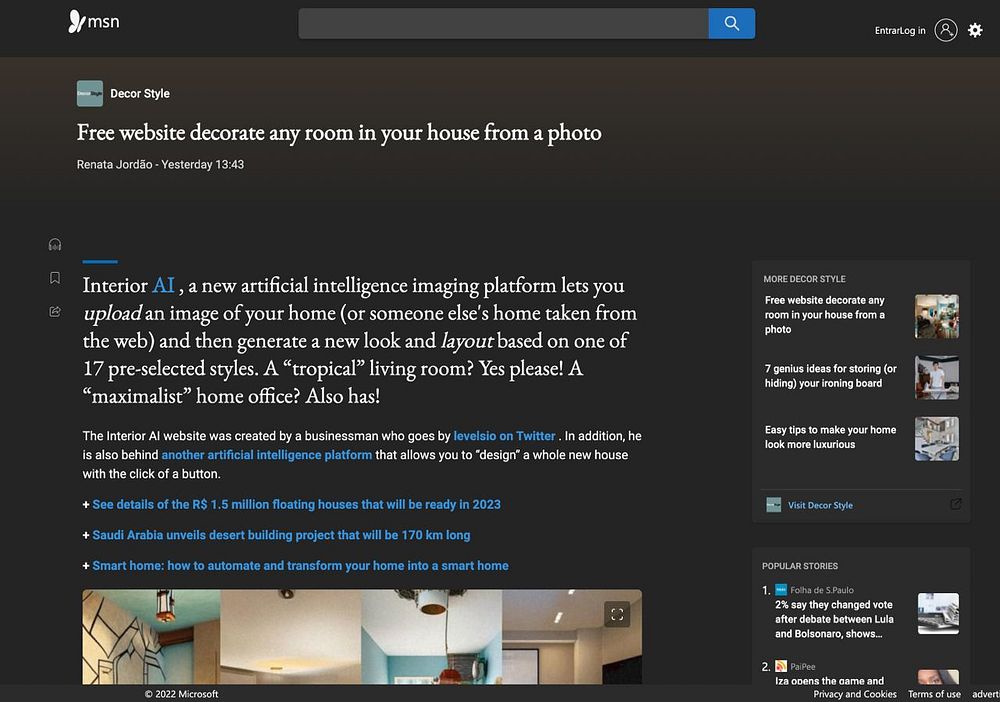The width and height of the screenshot is (1000, 702).
Task: Click the headphones listen-to-article icon
Action: point(55,245)
